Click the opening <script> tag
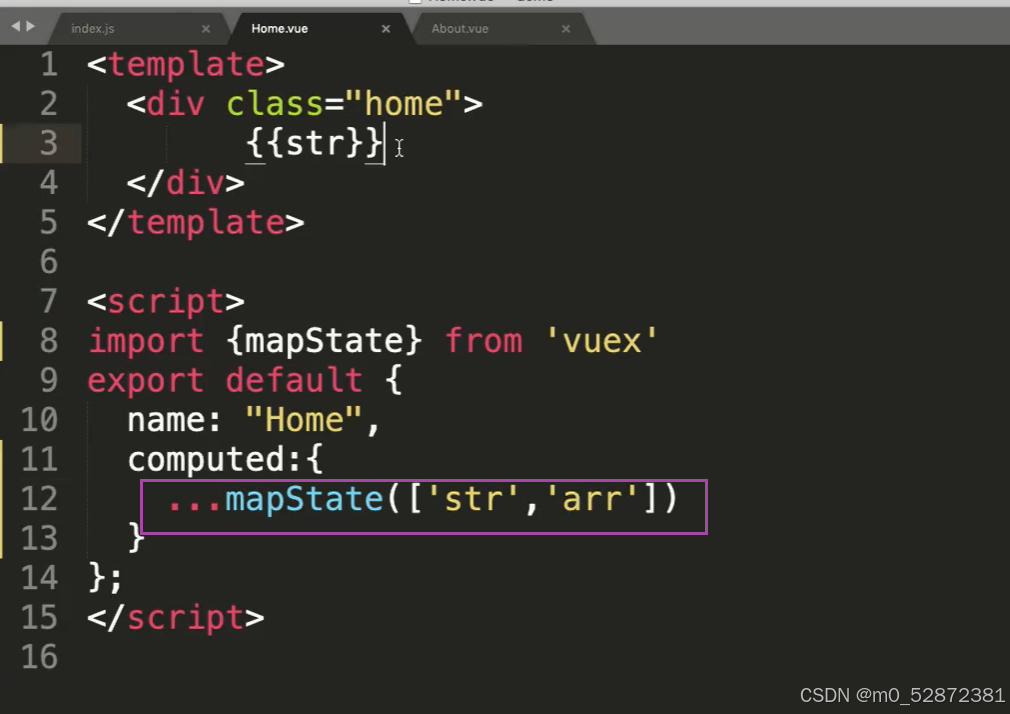The height and width of the screenshot is (714, 1010). (x=166, y=302)
